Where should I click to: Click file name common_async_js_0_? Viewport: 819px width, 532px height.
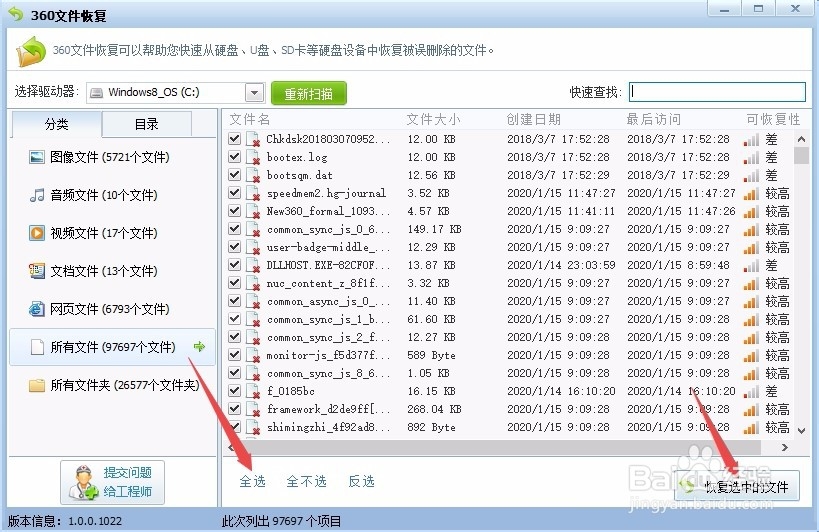pyautogui.click(x=329, y=301)
